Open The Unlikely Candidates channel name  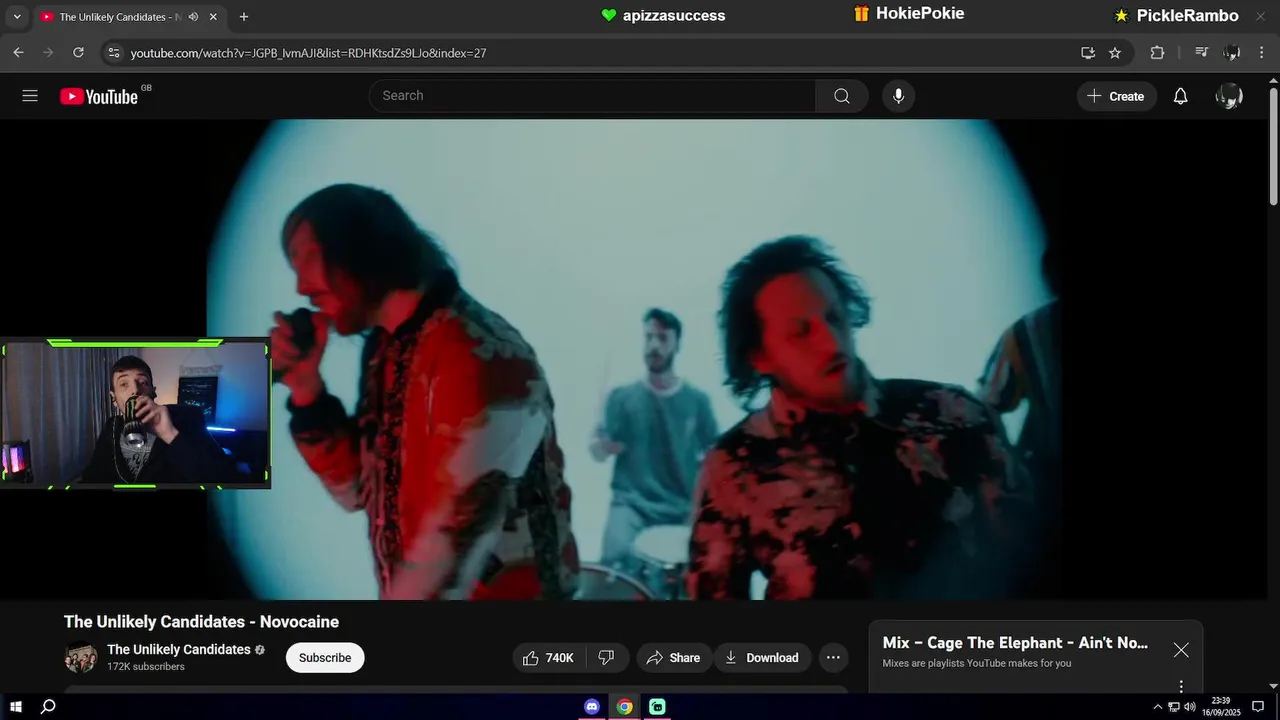click(x=179, y=649)
